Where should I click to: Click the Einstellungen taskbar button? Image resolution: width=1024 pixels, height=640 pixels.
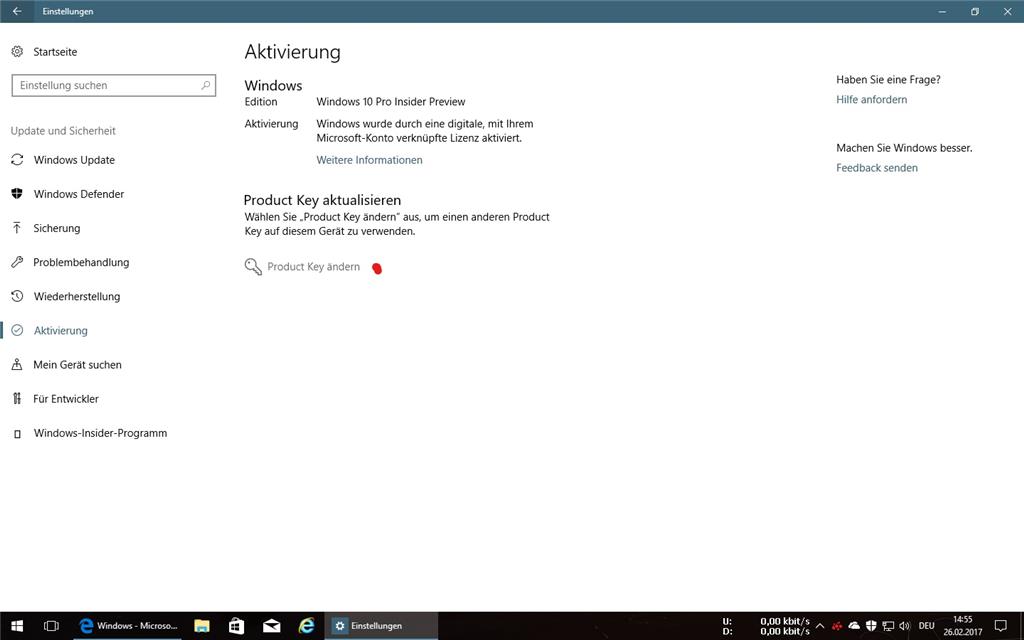pyautogui.click(x=381, y=626)
